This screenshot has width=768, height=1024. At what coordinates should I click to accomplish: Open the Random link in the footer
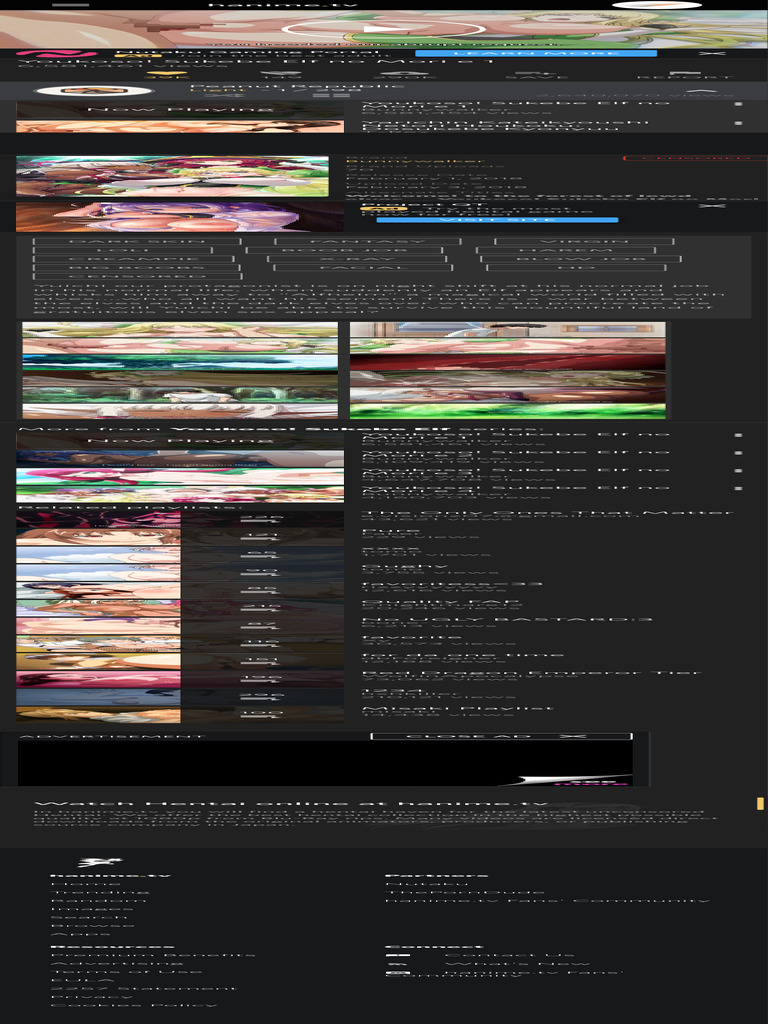98,901
